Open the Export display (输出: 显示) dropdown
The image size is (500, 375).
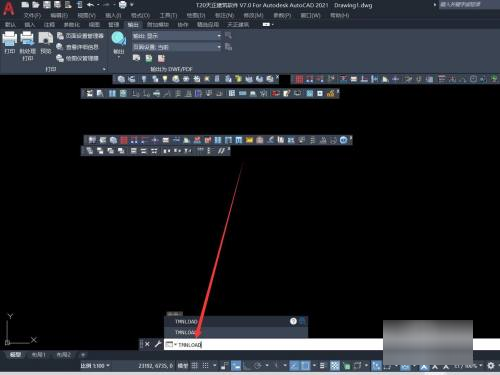click(177, 36)
